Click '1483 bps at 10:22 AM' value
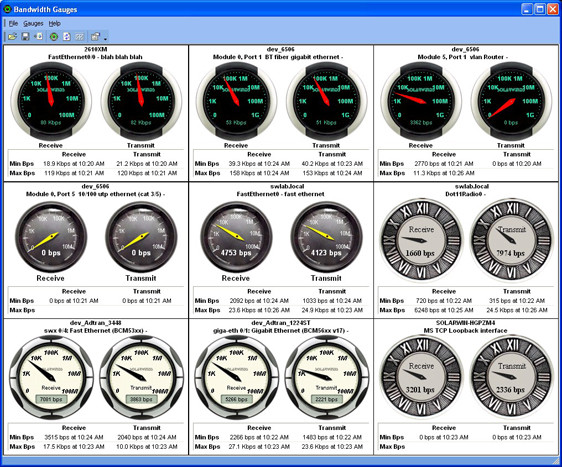This screenshot has height=467, width=562. (x=332, y=437)
